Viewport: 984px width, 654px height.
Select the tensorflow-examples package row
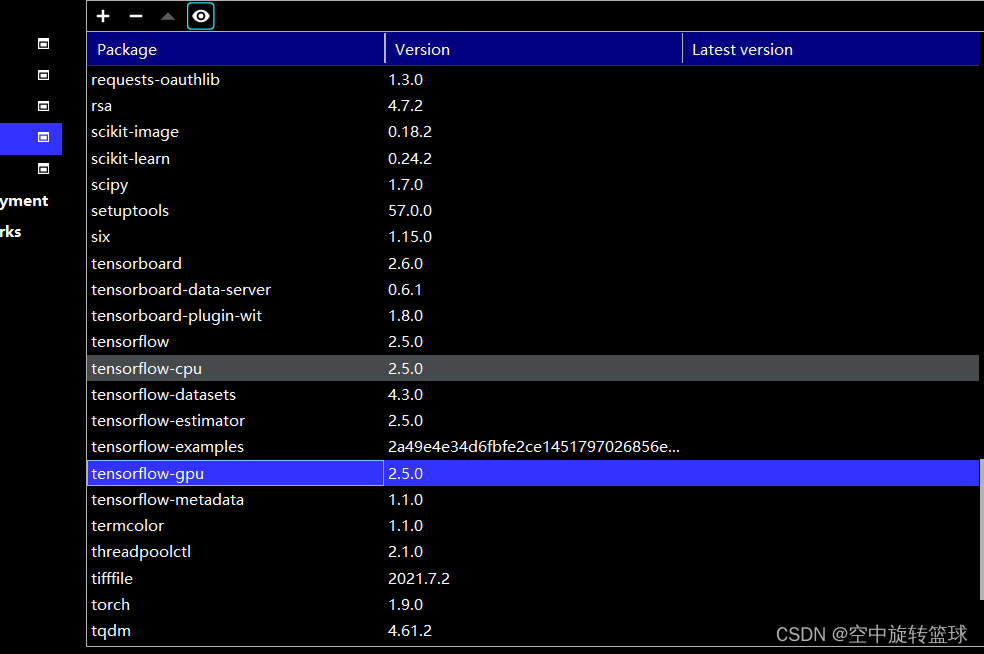point(533,447)
